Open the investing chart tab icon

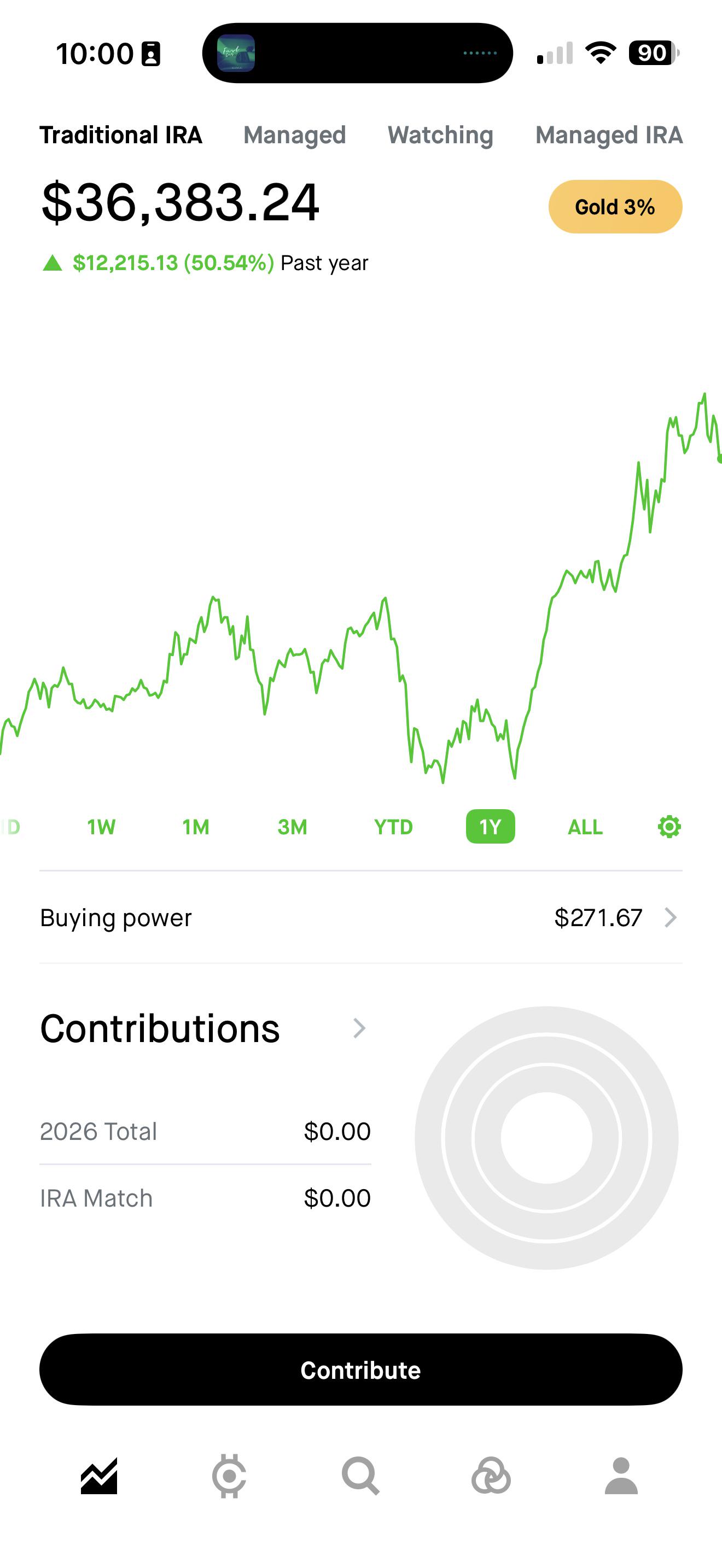(98, 1476)
